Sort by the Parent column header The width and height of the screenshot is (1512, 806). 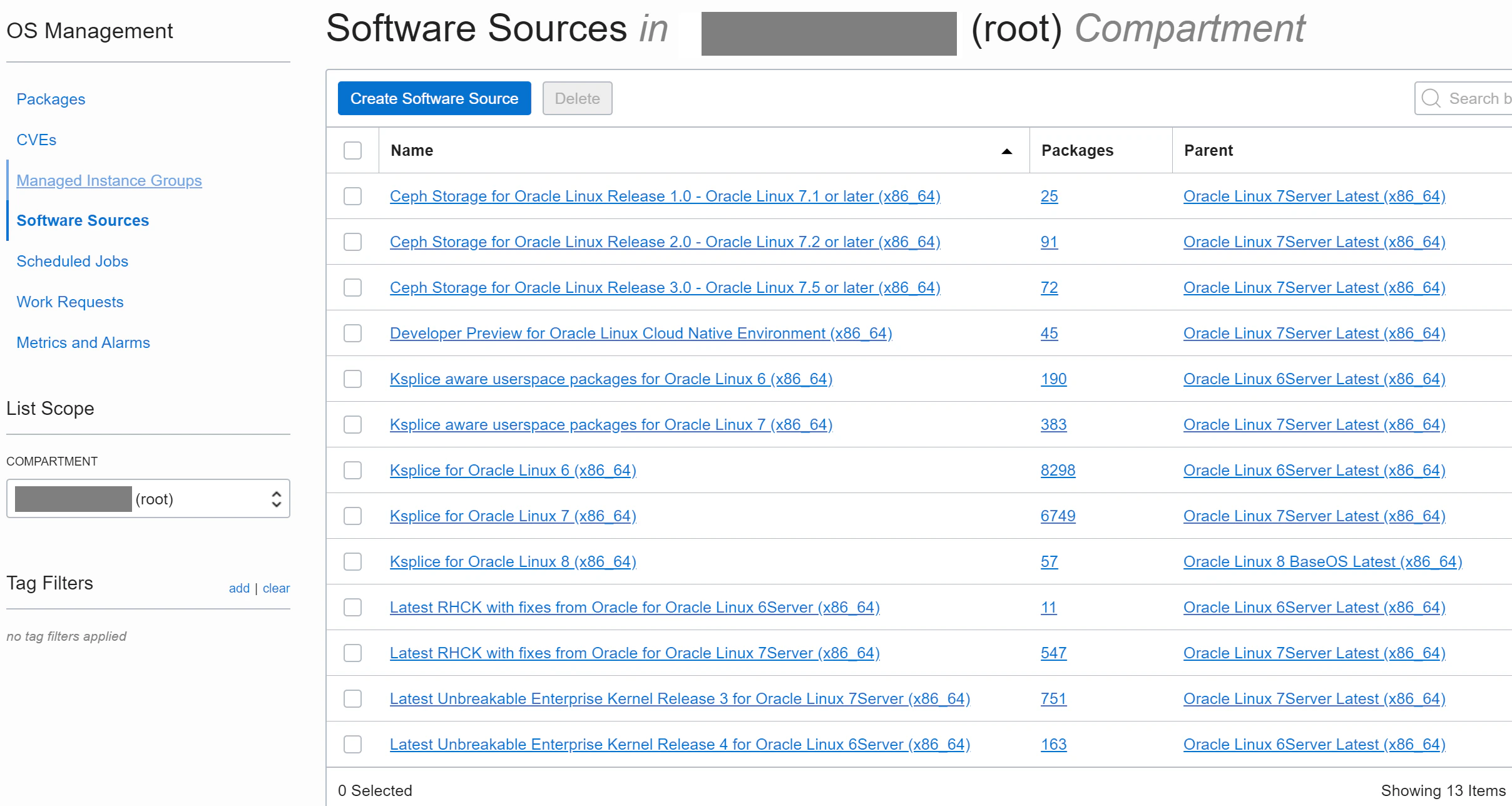pos(1208,150)
